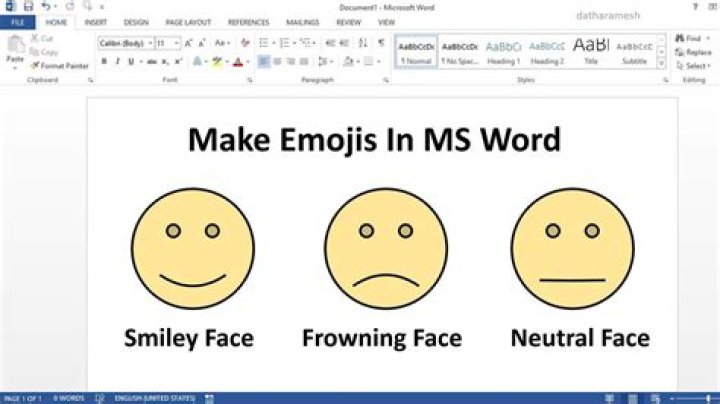
Task: Click the neutral face shape
Action: click(573, 248)
